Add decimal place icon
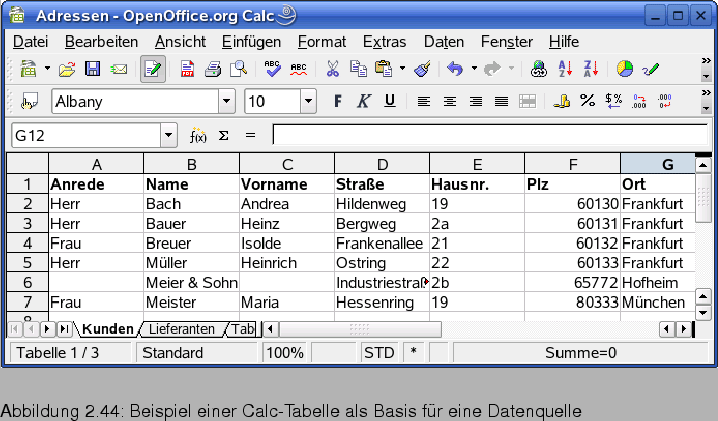The height and width of the screenshot is (421, 718). pos(639,101)
